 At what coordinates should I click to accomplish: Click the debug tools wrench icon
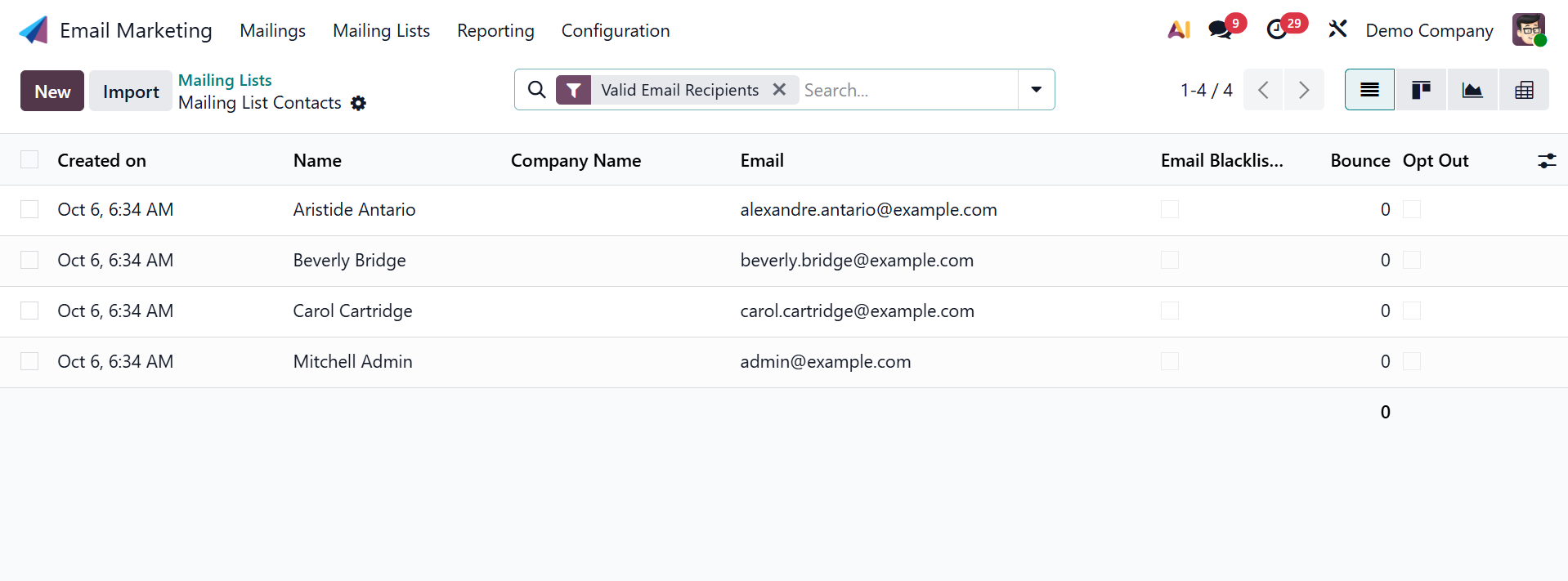pos(1337,30)
